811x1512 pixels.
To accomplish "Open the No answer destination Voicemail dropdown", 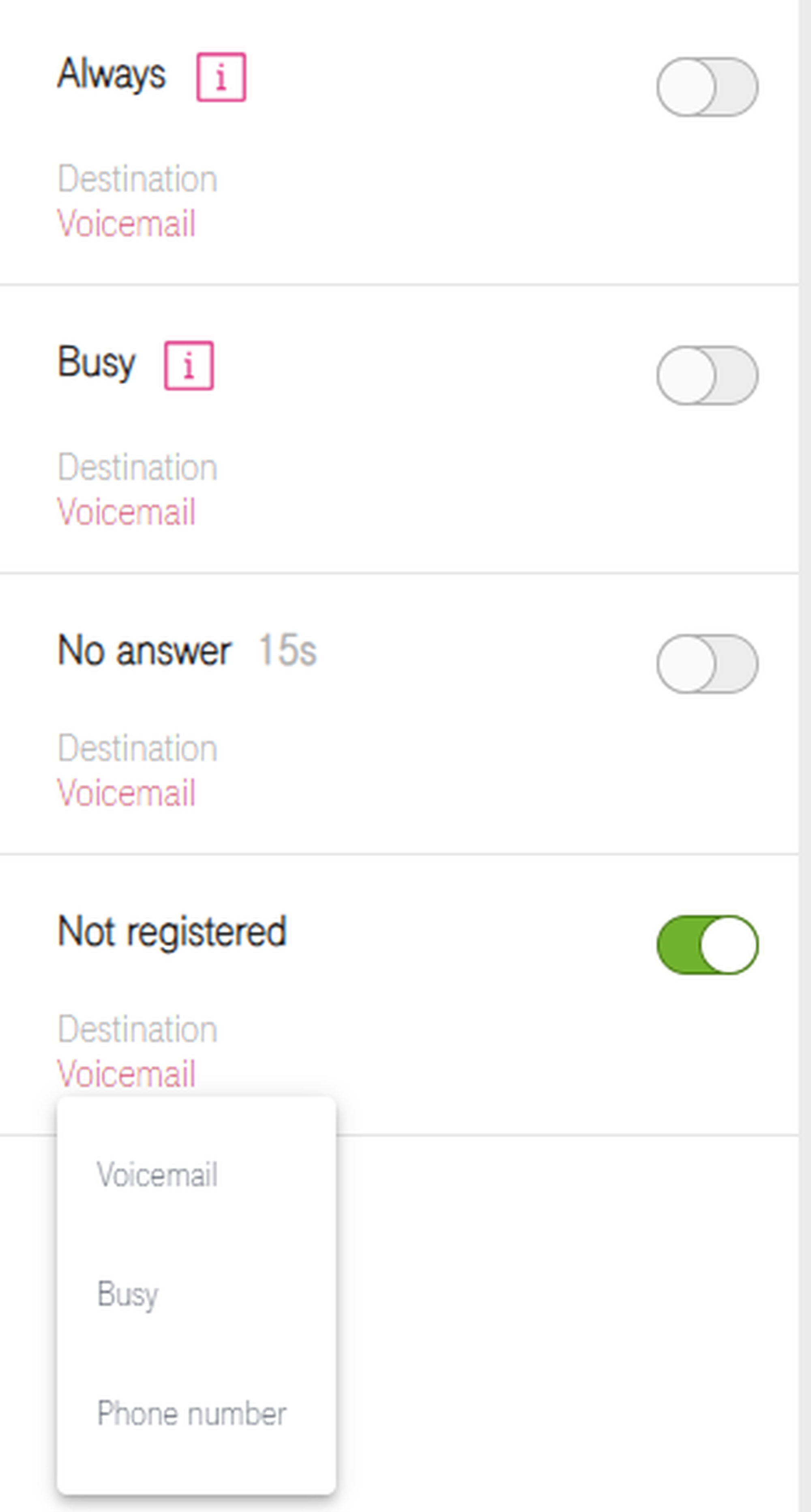I will [x=126, y=793].
